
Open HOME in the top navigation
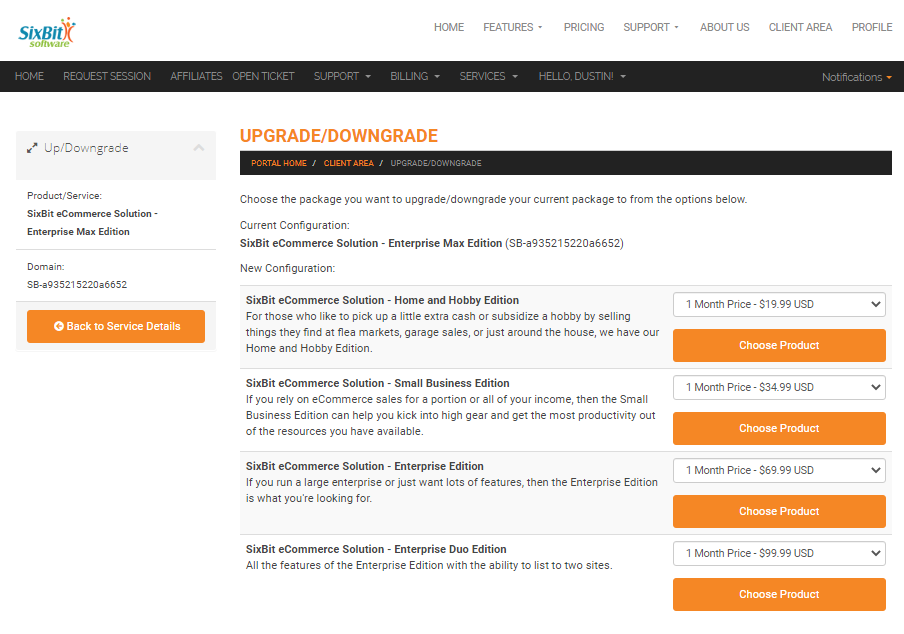click(x=449, y=27)
